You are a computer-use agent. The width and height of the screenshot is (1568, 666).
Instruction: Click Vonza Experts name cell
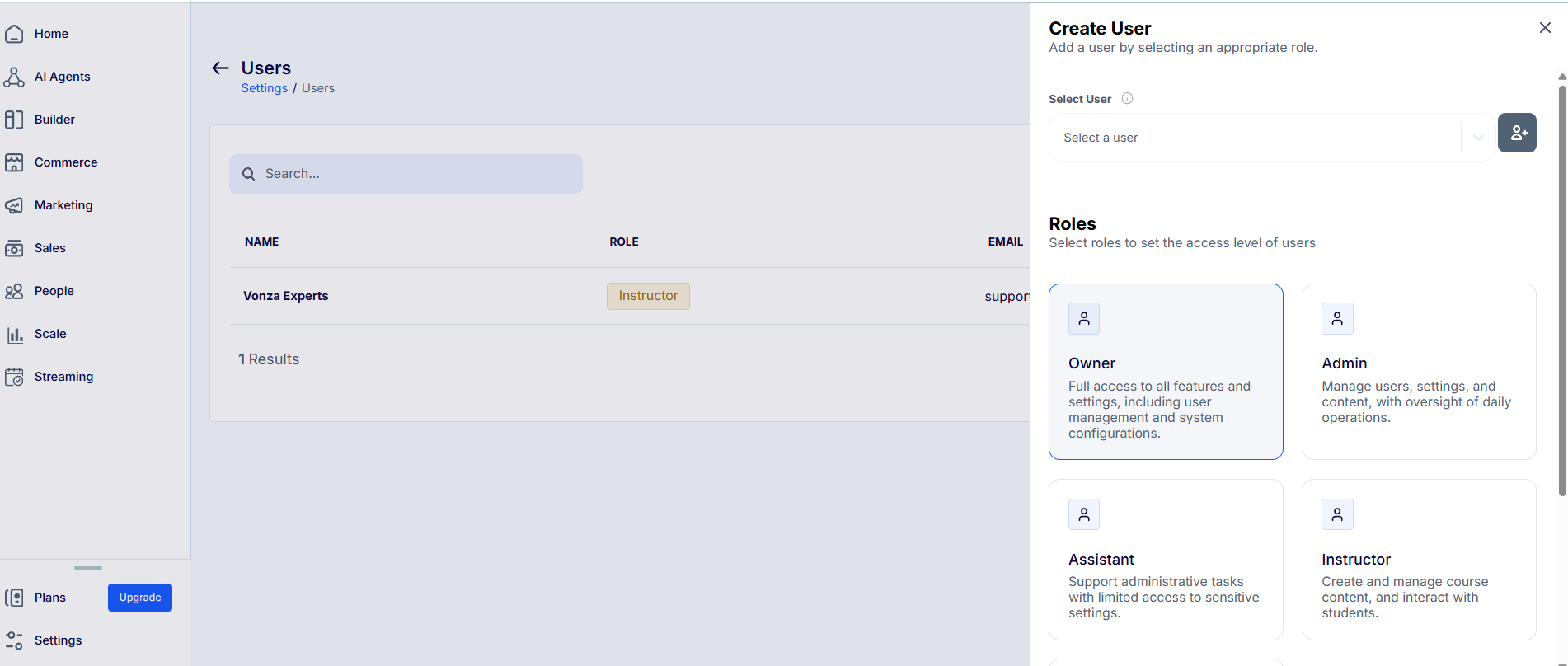click(285, 296)
